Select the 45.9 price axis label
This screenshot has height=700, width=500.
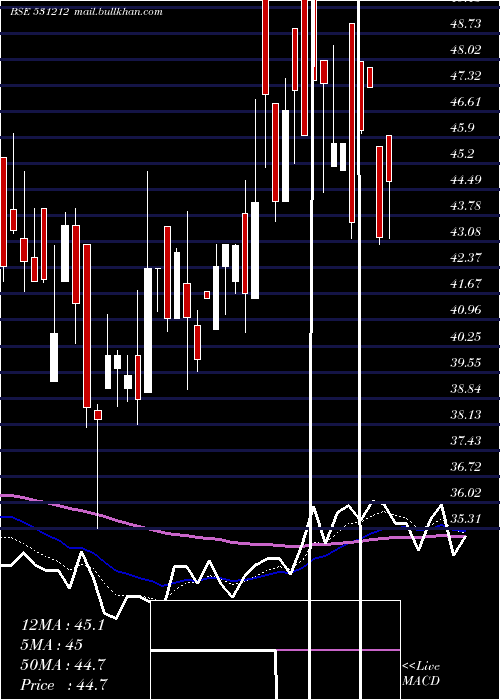click(462, 128)
